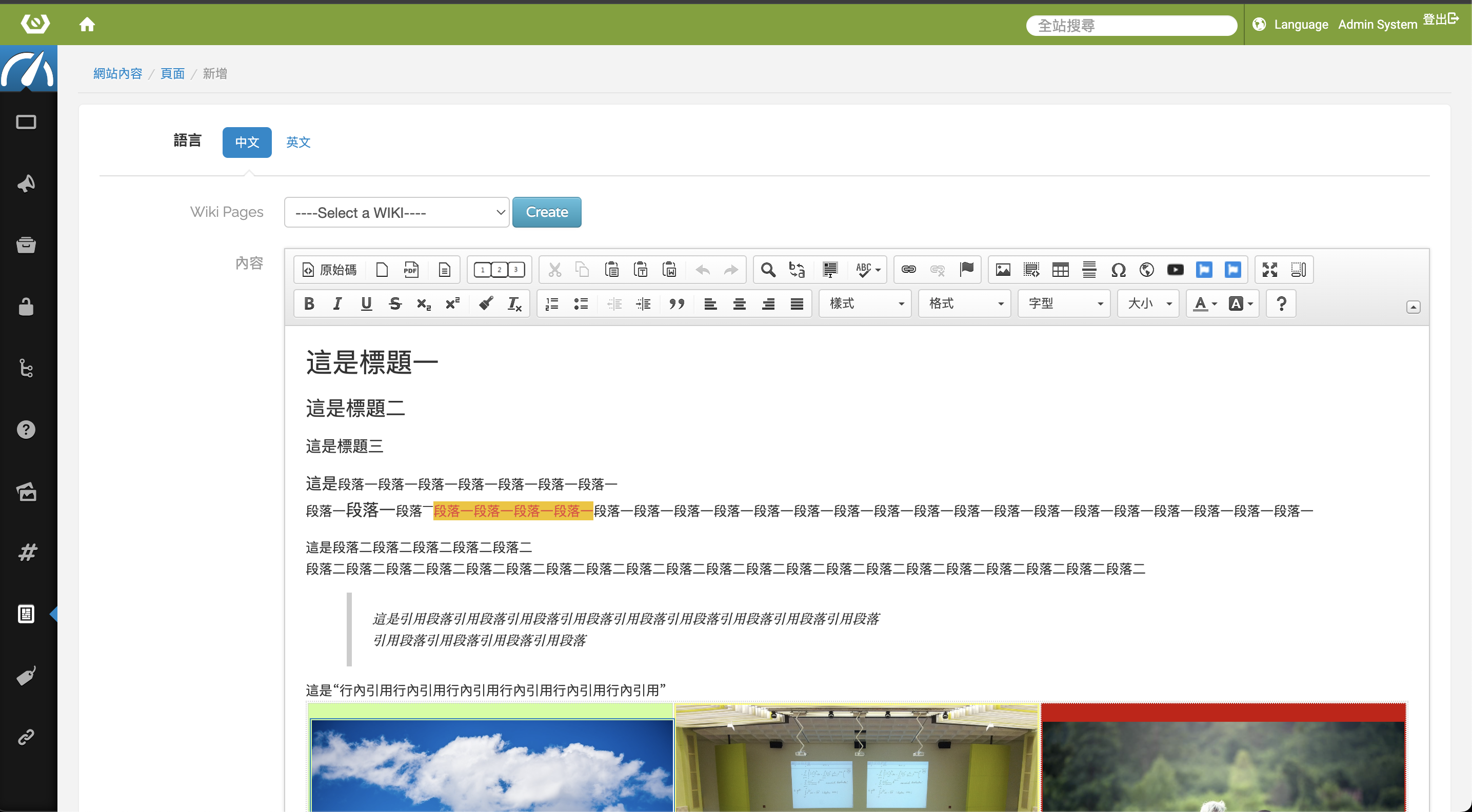Image resolution: width=1472 pixels, height=812 pixels.
Task: Toggle the block quote button
Action: pos(677,304)
